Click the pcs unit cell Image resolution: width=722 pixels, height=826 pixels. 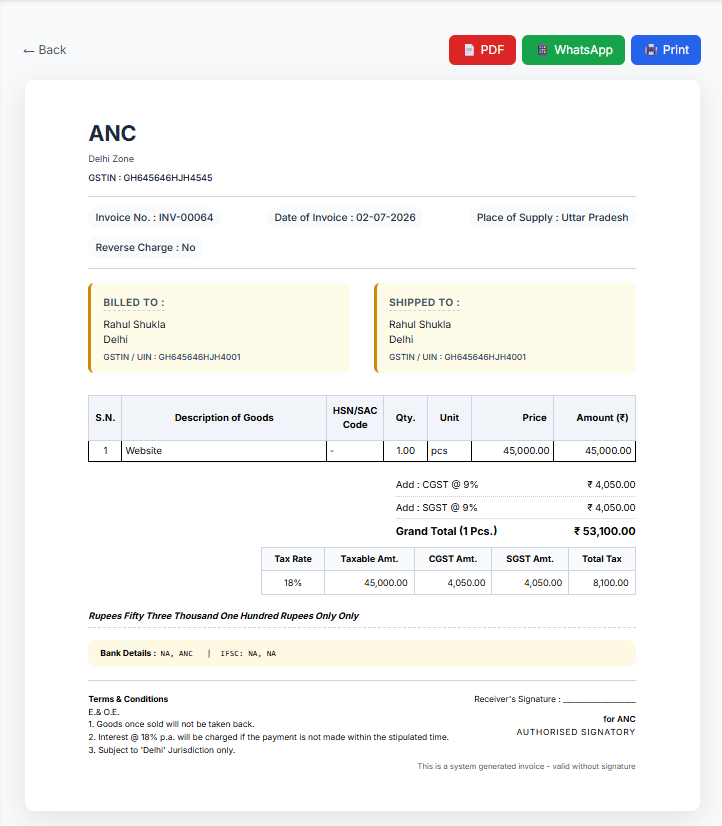(449, 451)
